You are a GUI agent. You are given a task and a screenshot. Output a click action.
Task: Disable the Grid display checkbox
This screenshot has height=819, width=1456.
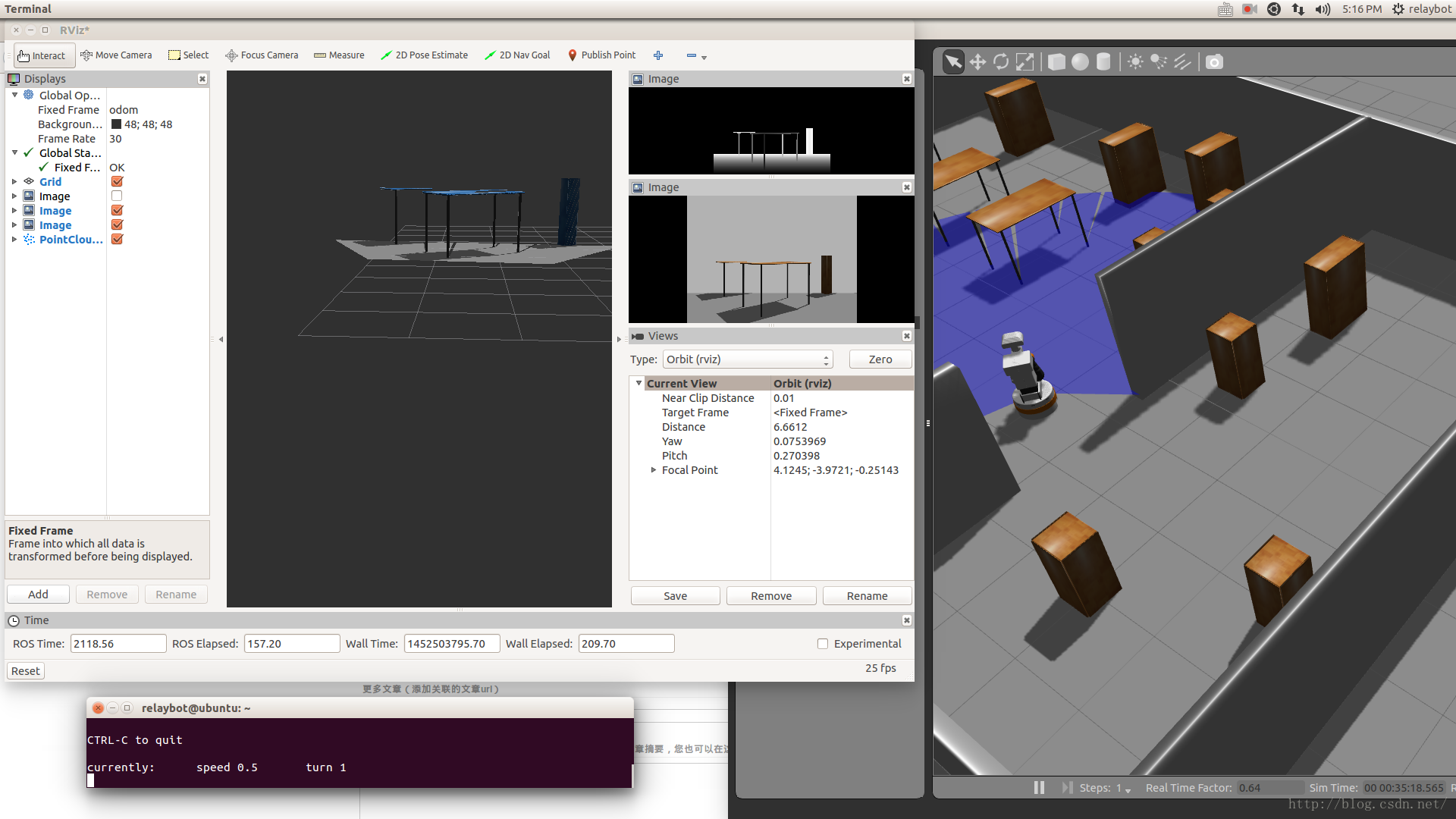(117, 181)
